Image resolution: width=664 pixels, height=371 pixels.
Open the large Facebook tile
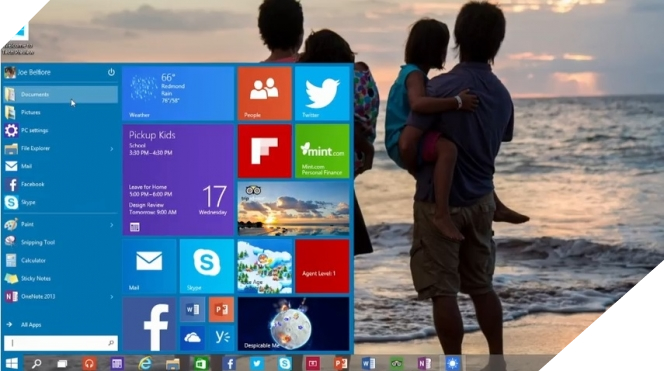(x=149, y=324)
